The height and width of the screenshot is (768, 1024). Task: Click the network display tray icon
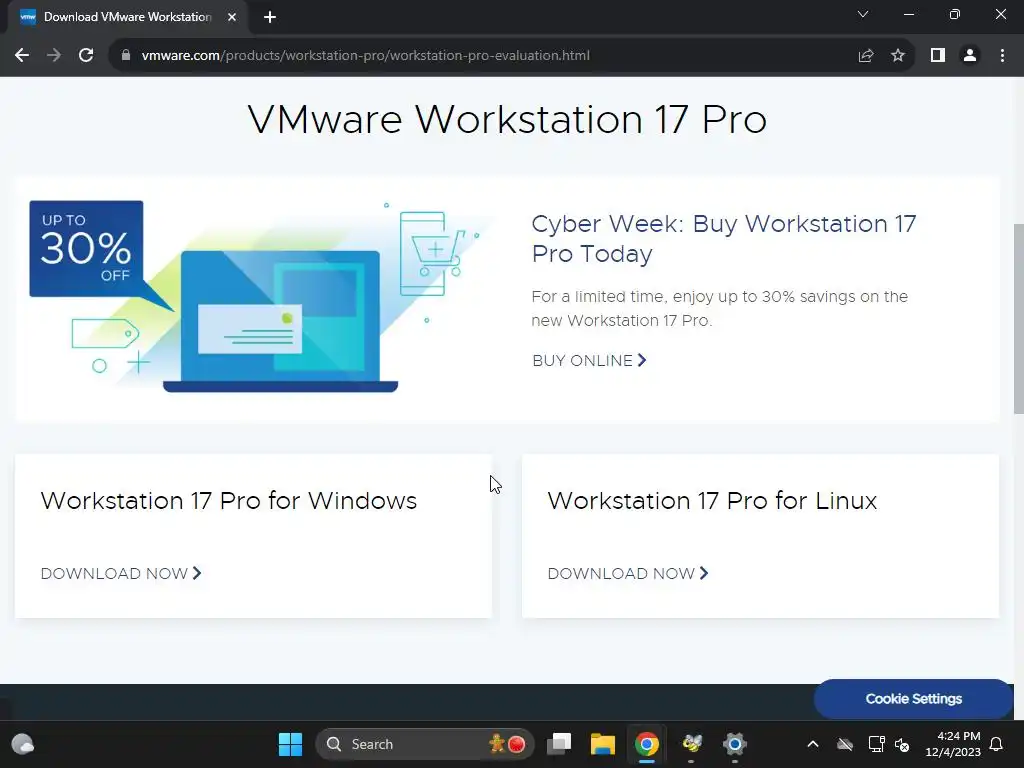click(876, 744)
